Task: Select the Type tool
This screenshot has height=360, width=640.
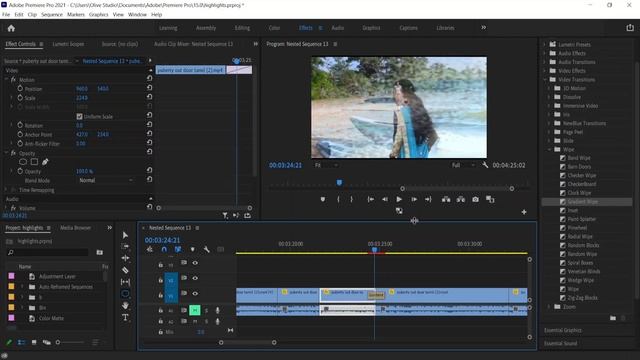Action: pyautogui.click(x=125, y=317)
